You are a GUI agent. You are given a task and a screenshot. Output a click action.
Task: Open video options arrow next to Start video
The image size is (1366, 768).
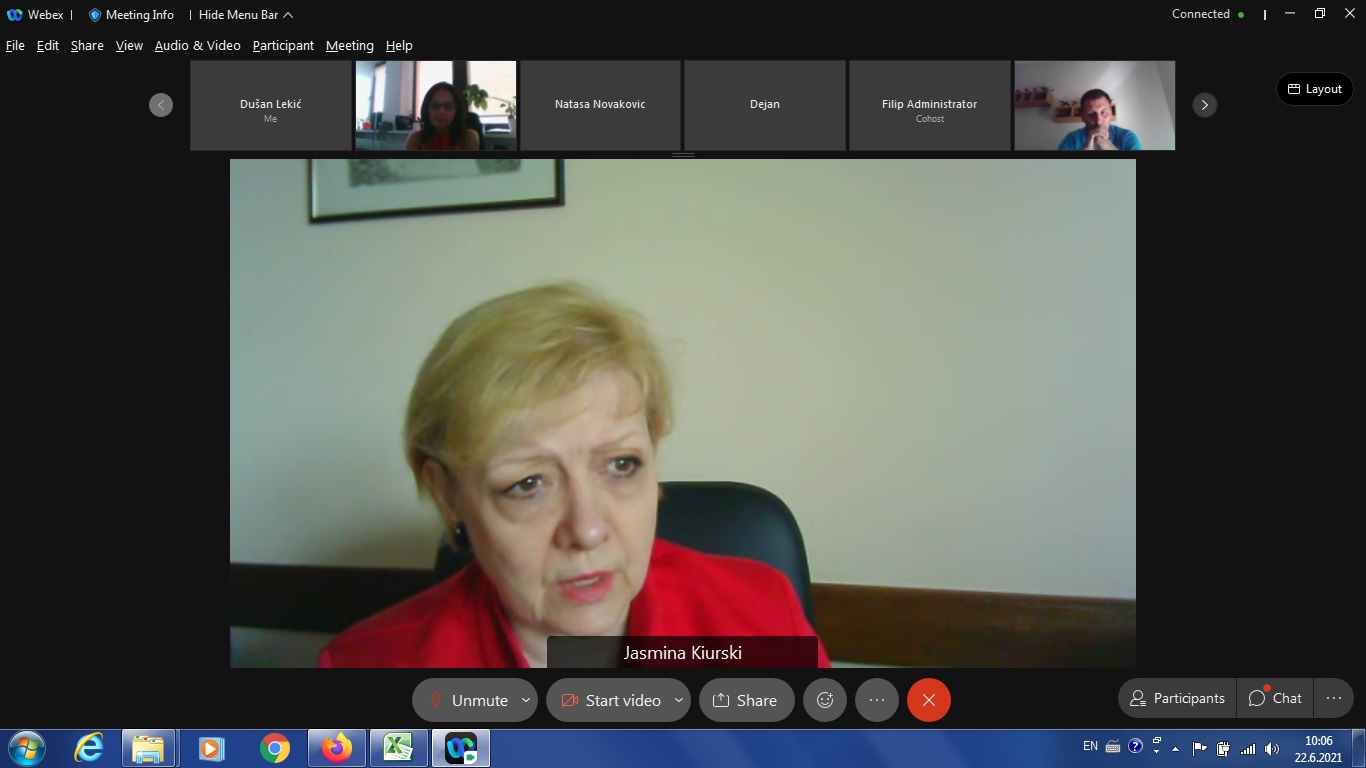[679, 700]
